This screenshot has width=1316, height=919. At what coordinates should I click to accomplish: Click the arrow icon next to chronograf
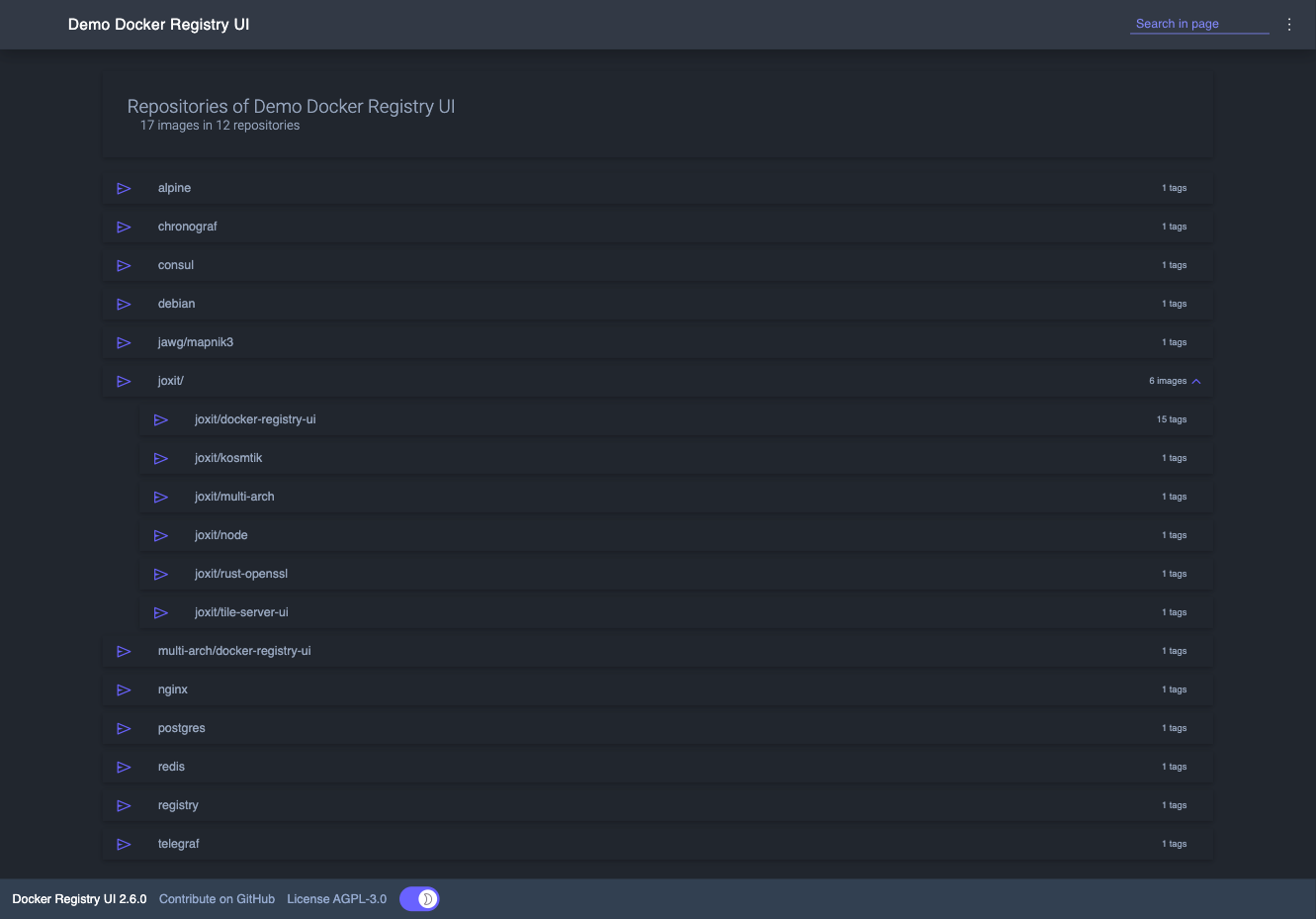(124, 227)
